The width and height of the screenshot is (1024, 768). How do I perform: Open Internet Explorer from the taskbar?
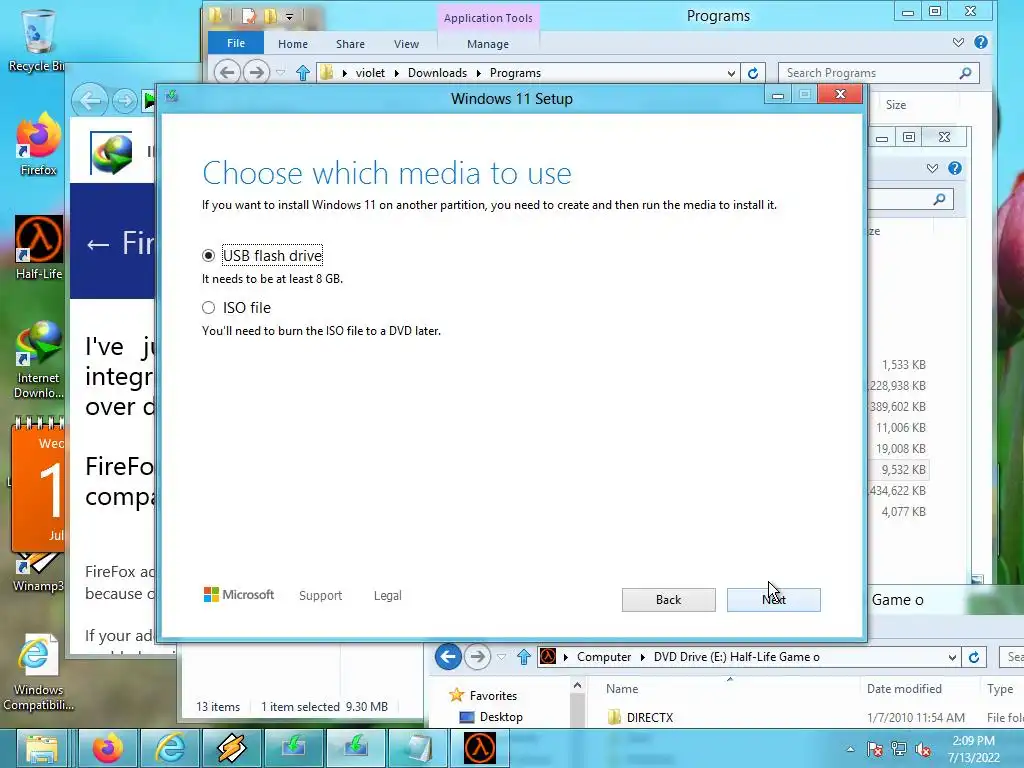click(x=170, y=748)
